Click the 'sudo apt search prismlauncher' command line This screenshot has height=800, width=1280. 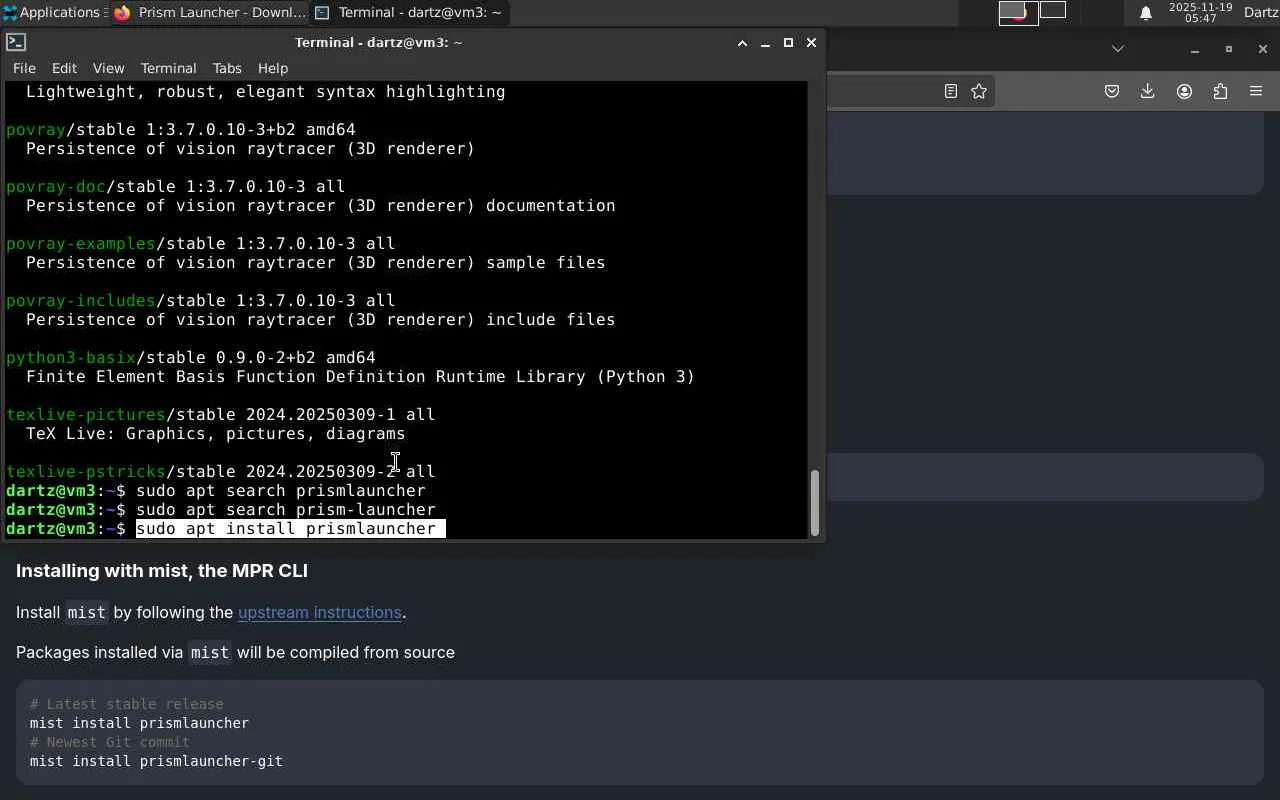281,491
